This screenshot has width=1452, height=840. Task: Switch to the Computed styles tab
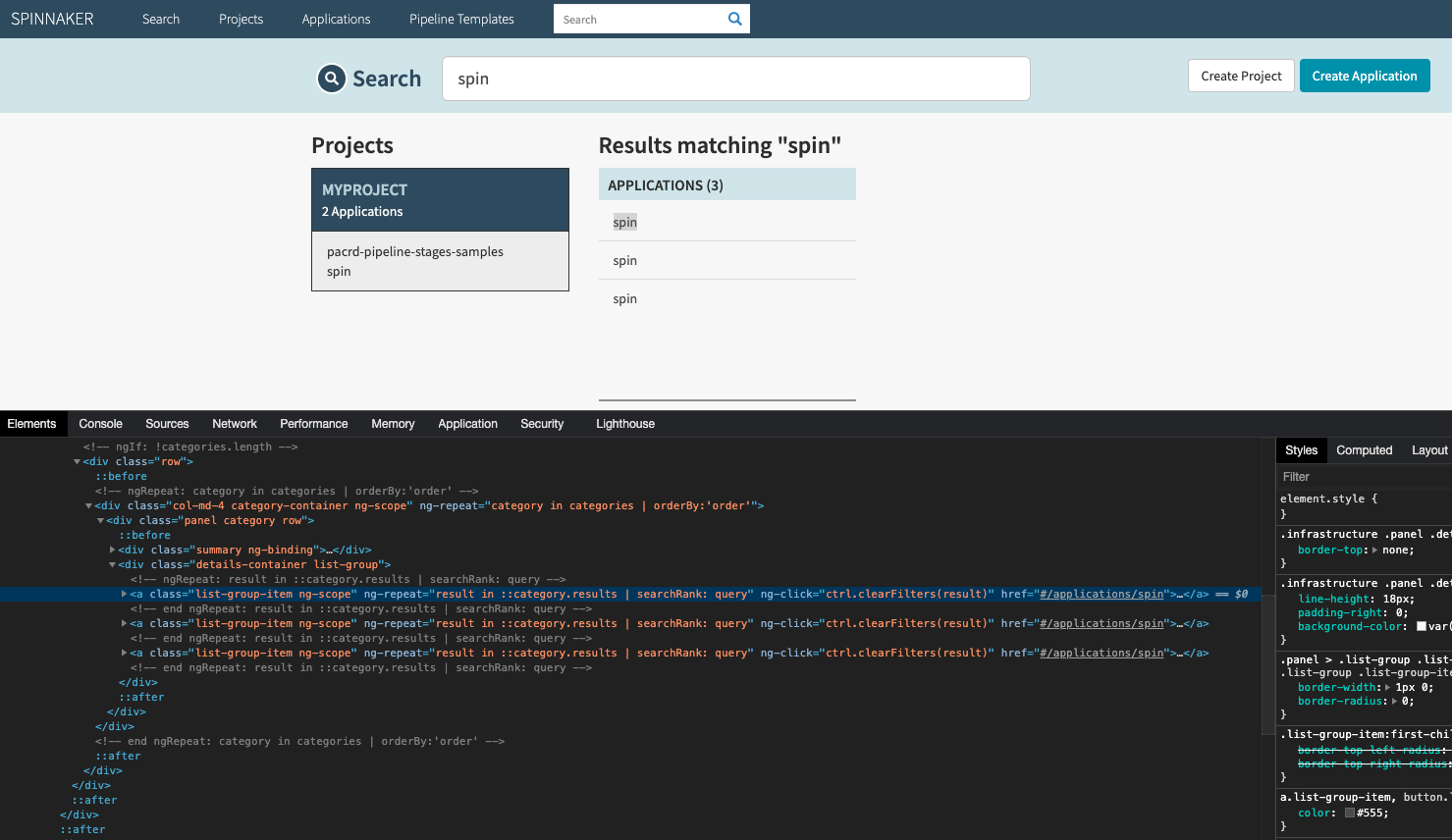[1364, 449]
